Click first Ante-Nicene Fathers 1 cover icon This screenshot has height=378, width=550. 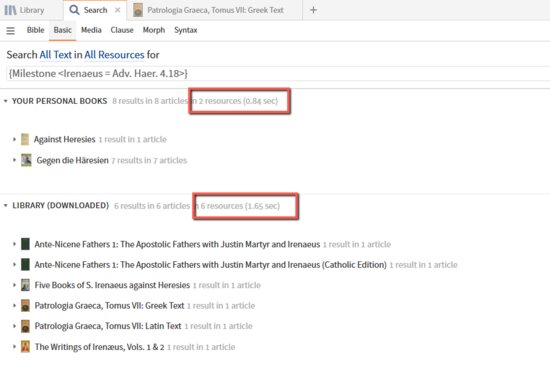tap(25, 244)
